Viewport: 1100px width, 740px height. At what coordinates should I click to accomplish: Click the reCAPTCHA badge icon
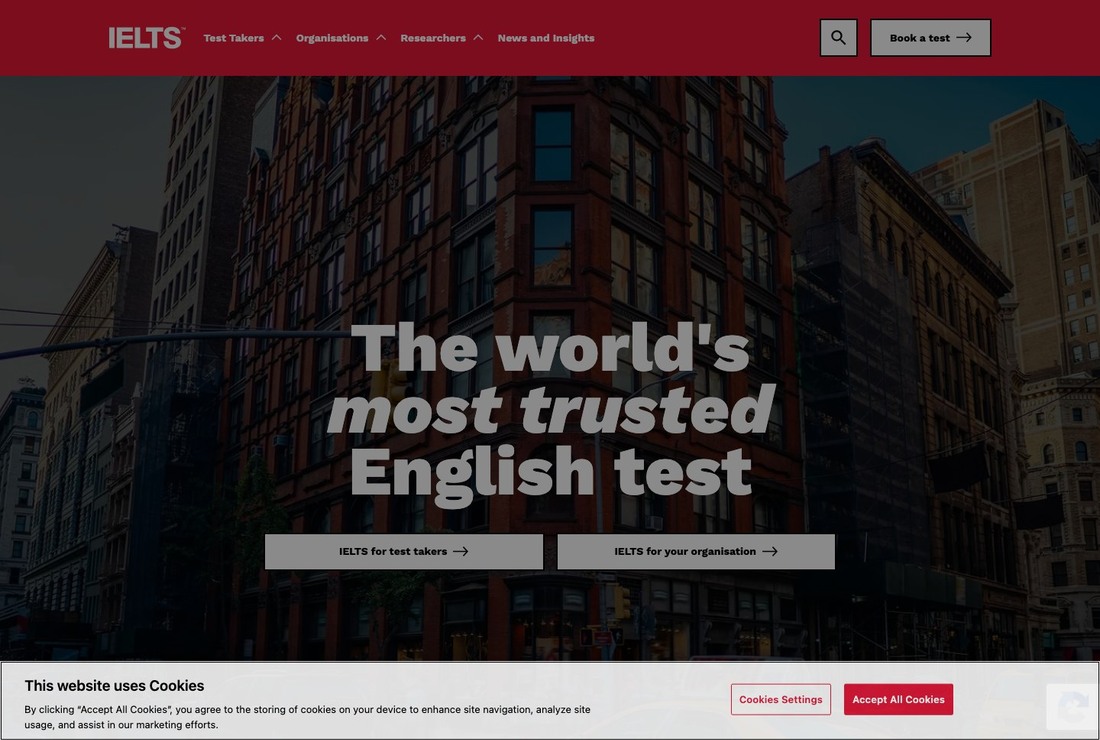pyautogui.click(x=1073, y=707)
